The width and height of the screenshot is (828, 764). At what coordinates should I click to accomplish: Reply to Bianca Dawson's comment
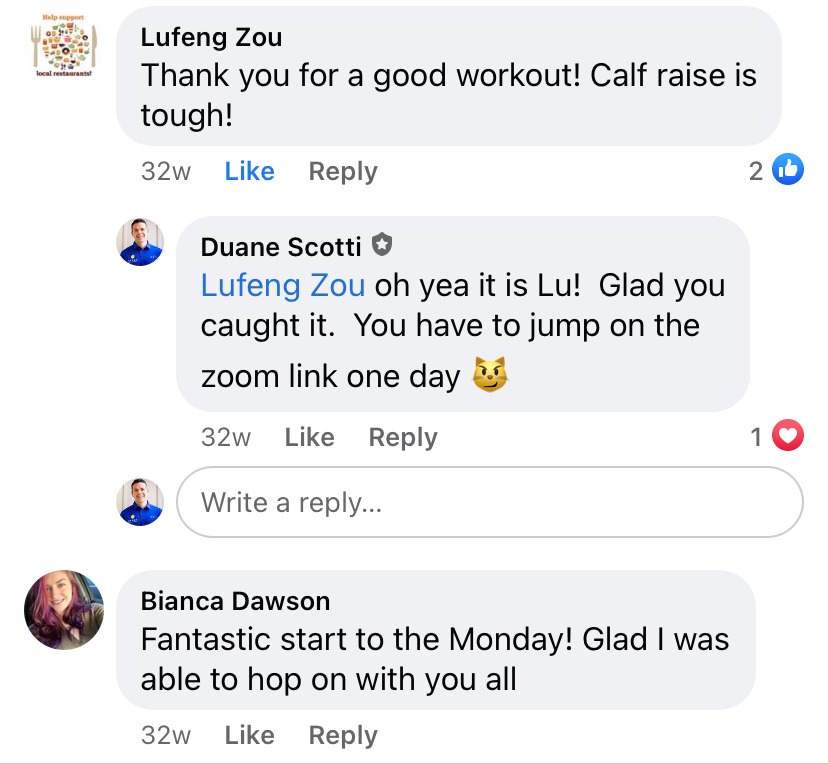(x=342, y=735)
